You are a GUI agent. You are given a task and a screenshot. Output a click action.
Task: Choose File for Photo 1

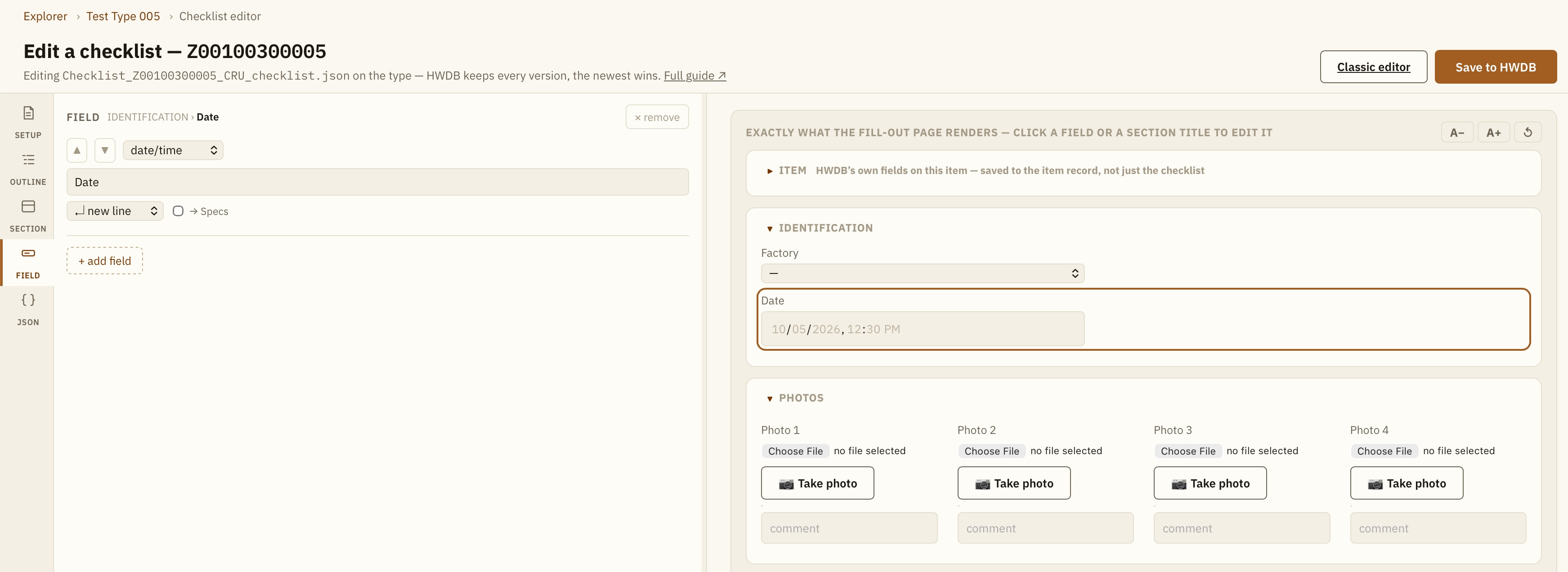click(x=795, y=451)
